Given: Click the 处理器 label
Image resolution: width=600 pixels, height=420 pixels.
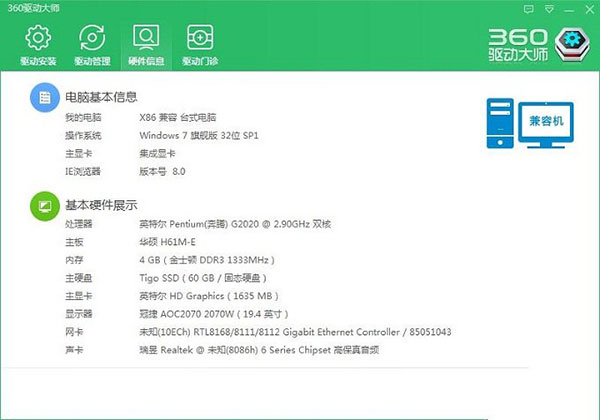Looking at the screenshot, I should click(x=79, y=224).
